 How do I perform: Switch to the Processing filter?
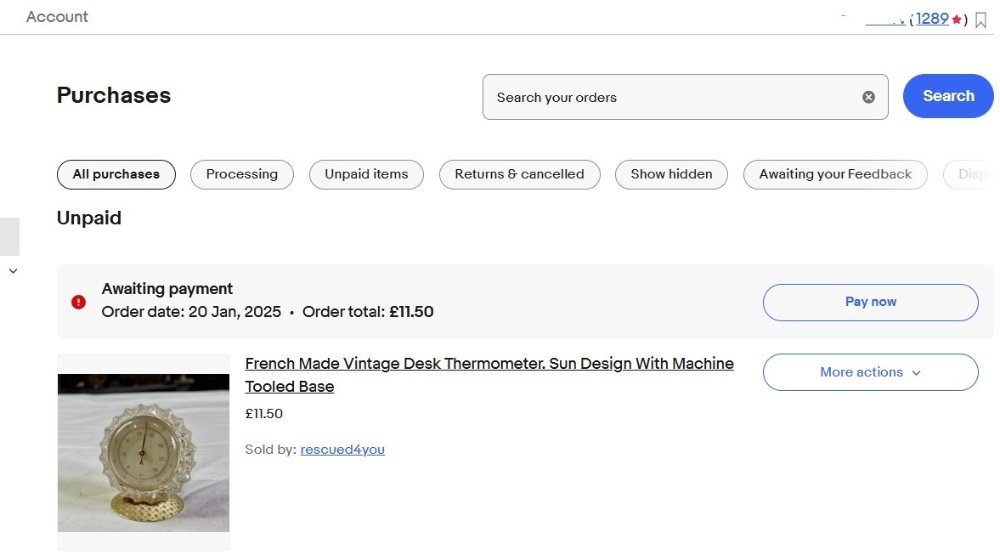point(242,174)
